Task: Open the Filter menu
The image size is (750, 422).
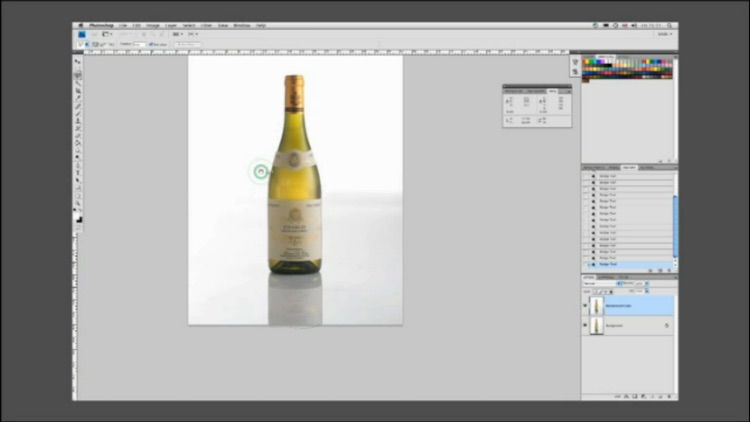Action: pyautogui.click(x=206, y=25)
